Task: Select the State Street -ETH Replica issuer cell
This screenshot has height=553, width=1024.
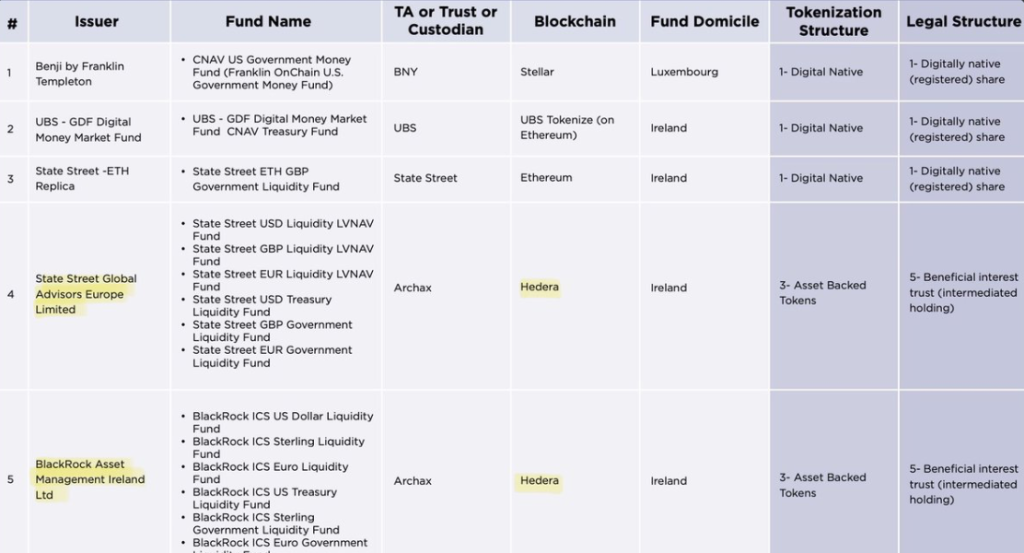Action: tap(82, 178)
